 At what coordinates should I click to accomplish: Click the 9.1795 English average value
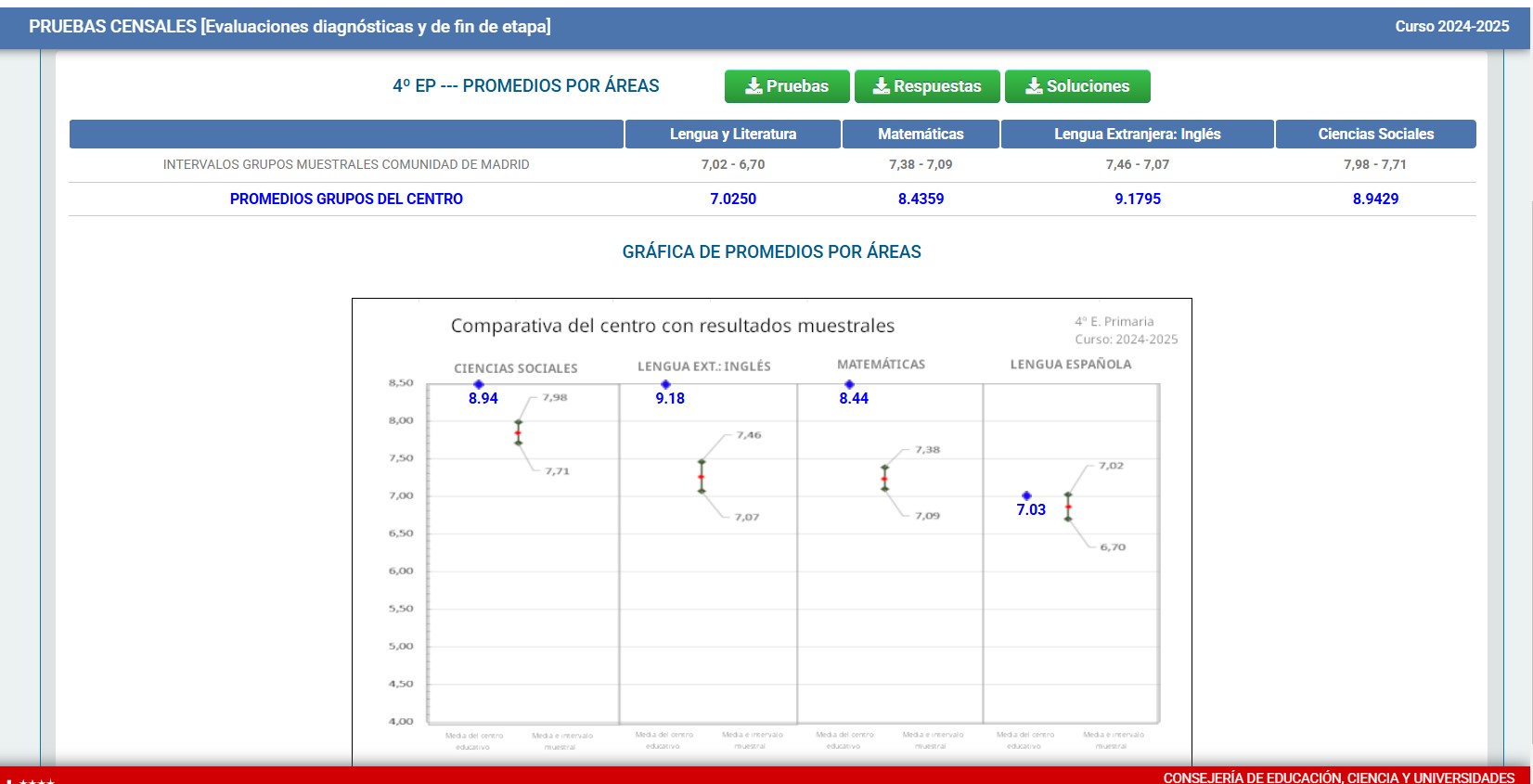click(x=1138, y=199)
